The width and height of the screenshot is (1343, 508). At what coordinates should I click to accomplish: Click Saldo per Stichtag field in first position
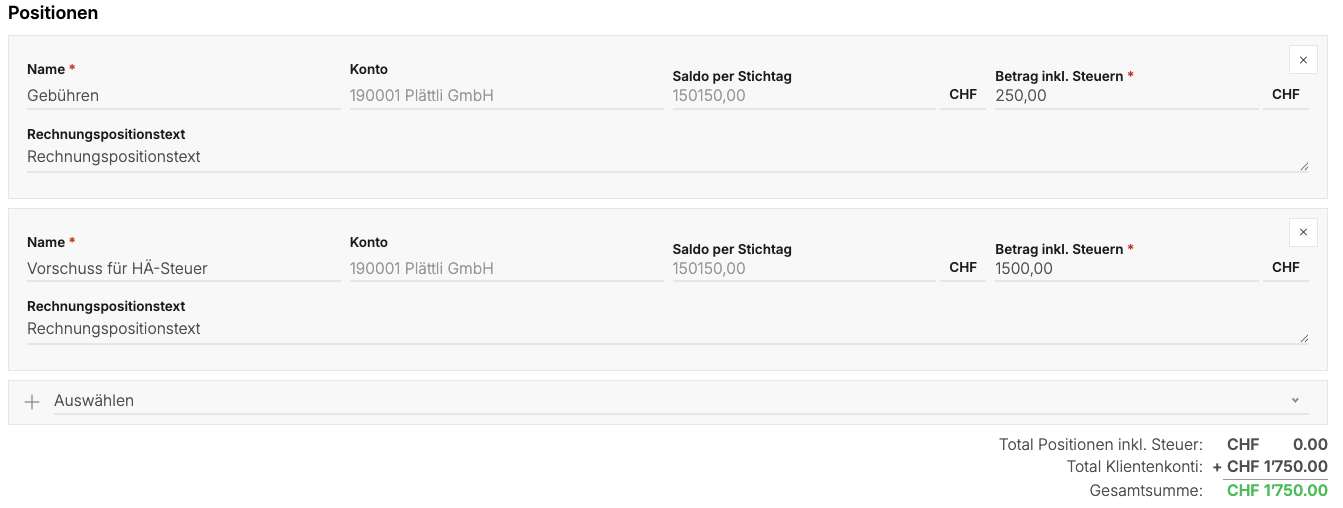[x=804, y=96]
